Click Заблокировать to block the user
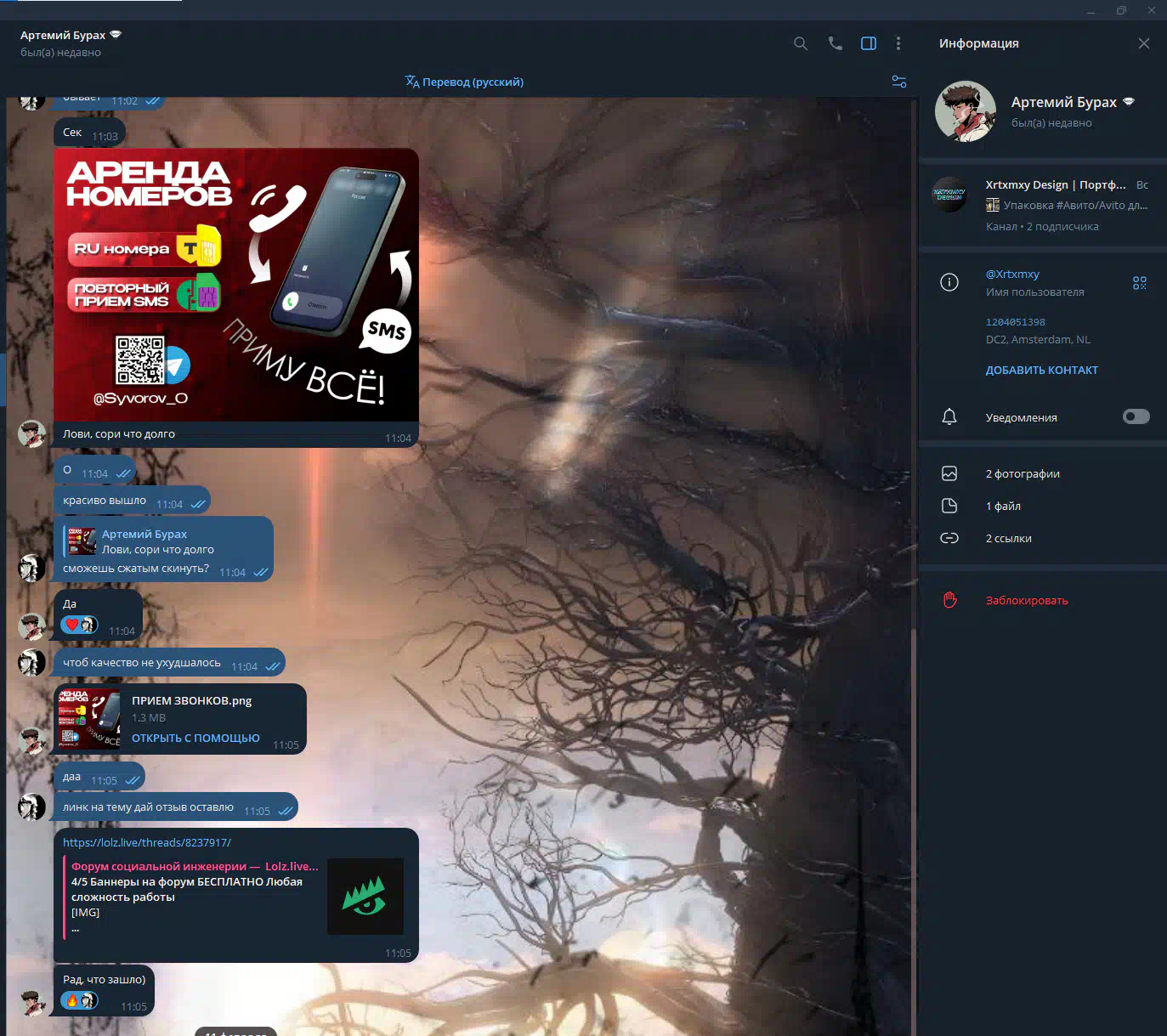The image size is (1167, 1036). point(1027,601)
